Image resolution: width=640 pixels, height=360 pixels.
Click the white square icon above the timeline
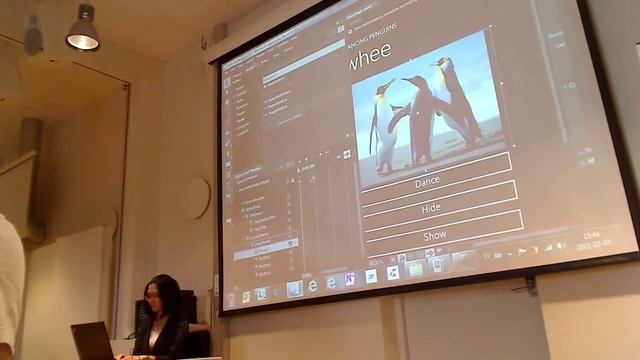pyautogui.click(x=347, y=154)
